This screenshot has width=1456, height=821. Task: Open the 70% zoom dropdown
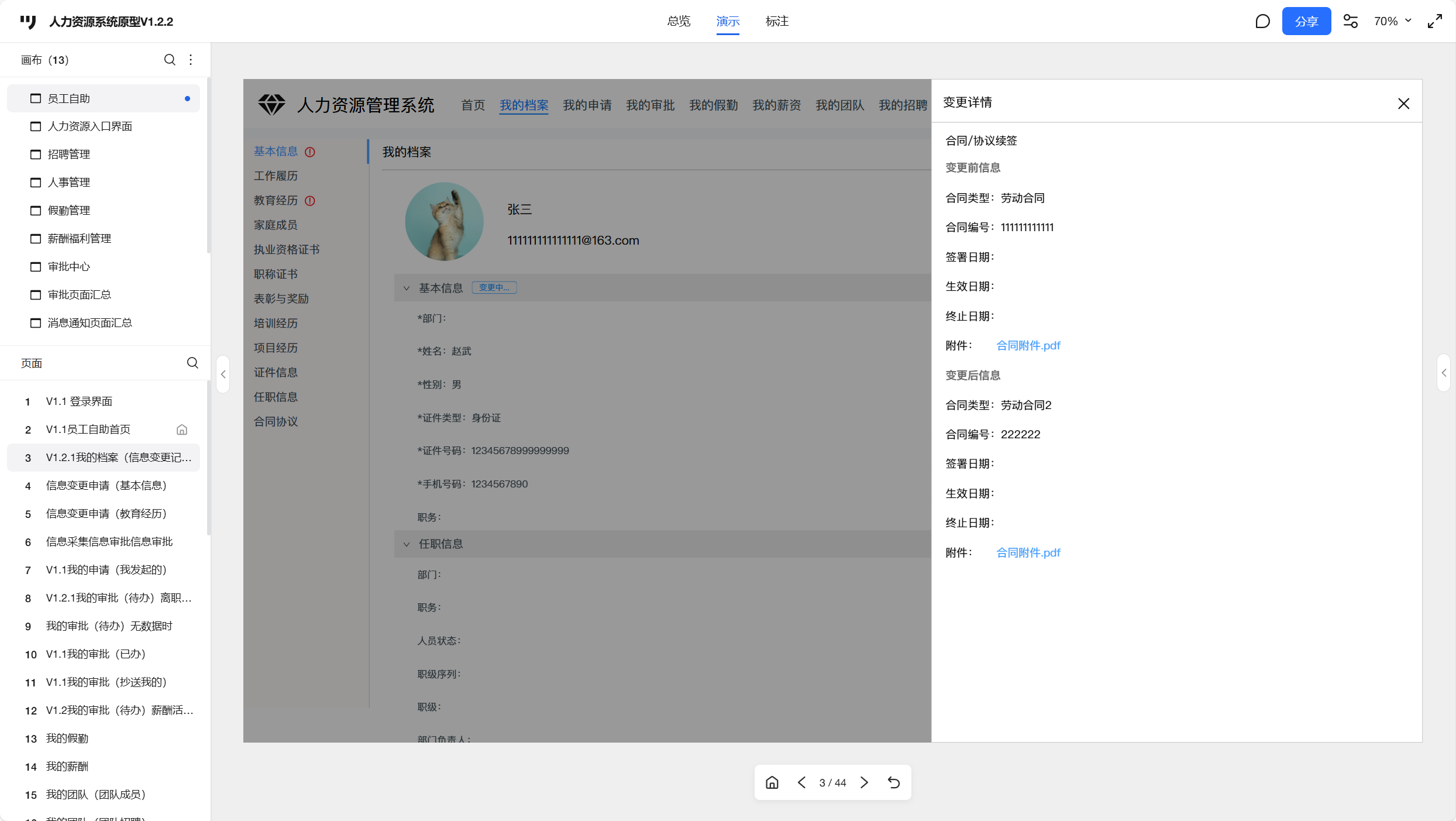tap(1392, 22)
